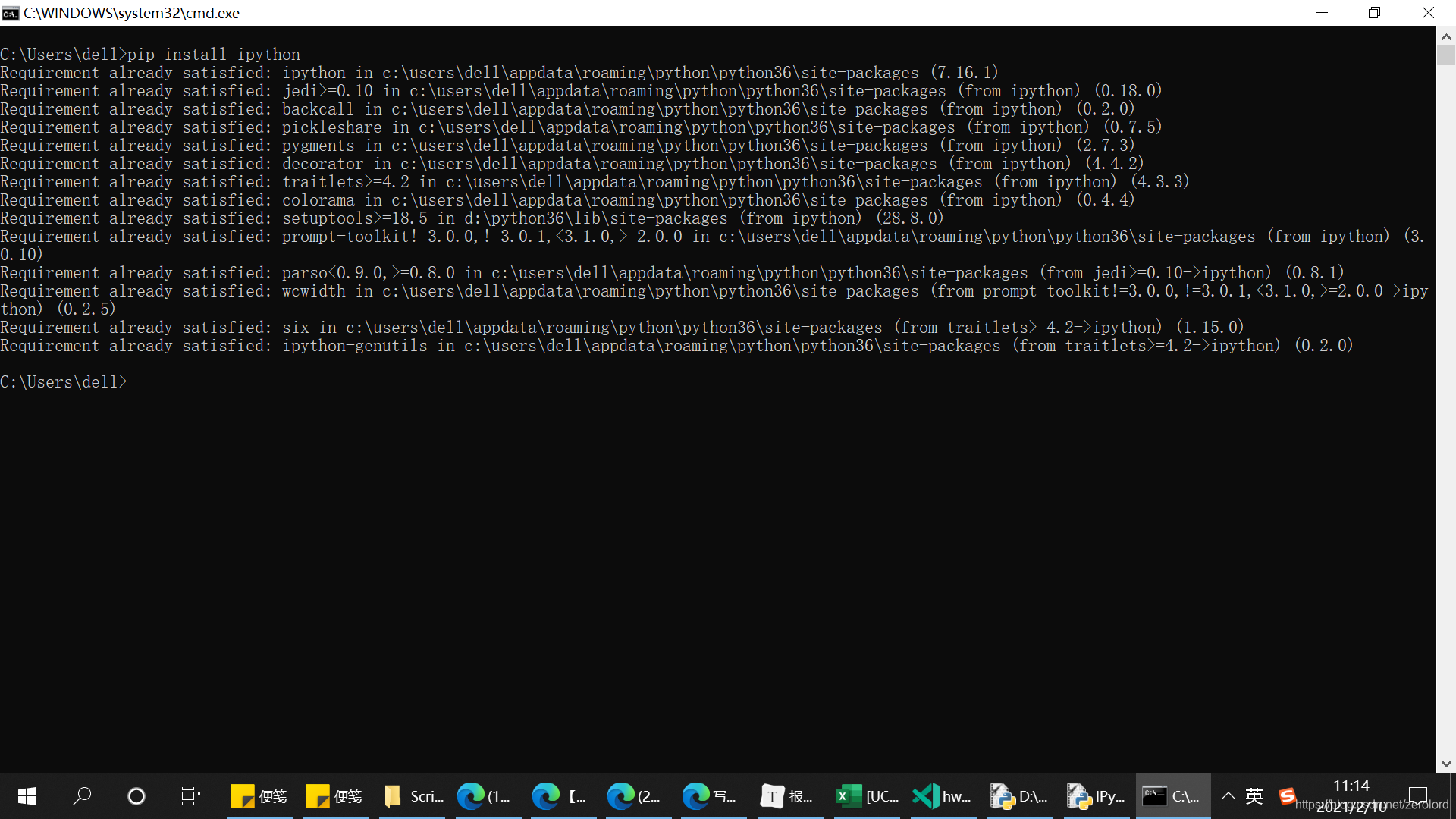The height and width of the screenshot is (819, 1456).
Task: Click the version '(7.16.1)' text
Action: pyautogui.click(x=965, y=73)
